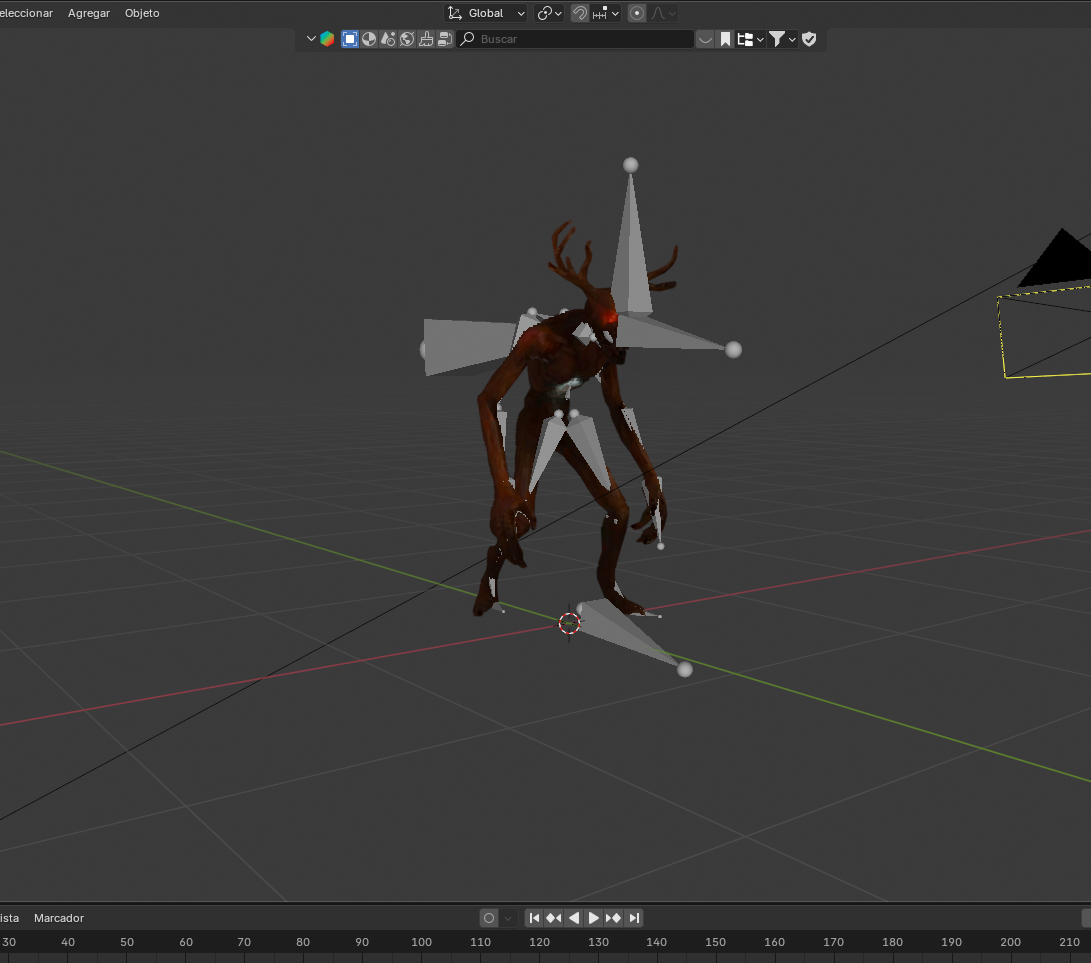Toggle the auto keying record circle

pos(489,918)
